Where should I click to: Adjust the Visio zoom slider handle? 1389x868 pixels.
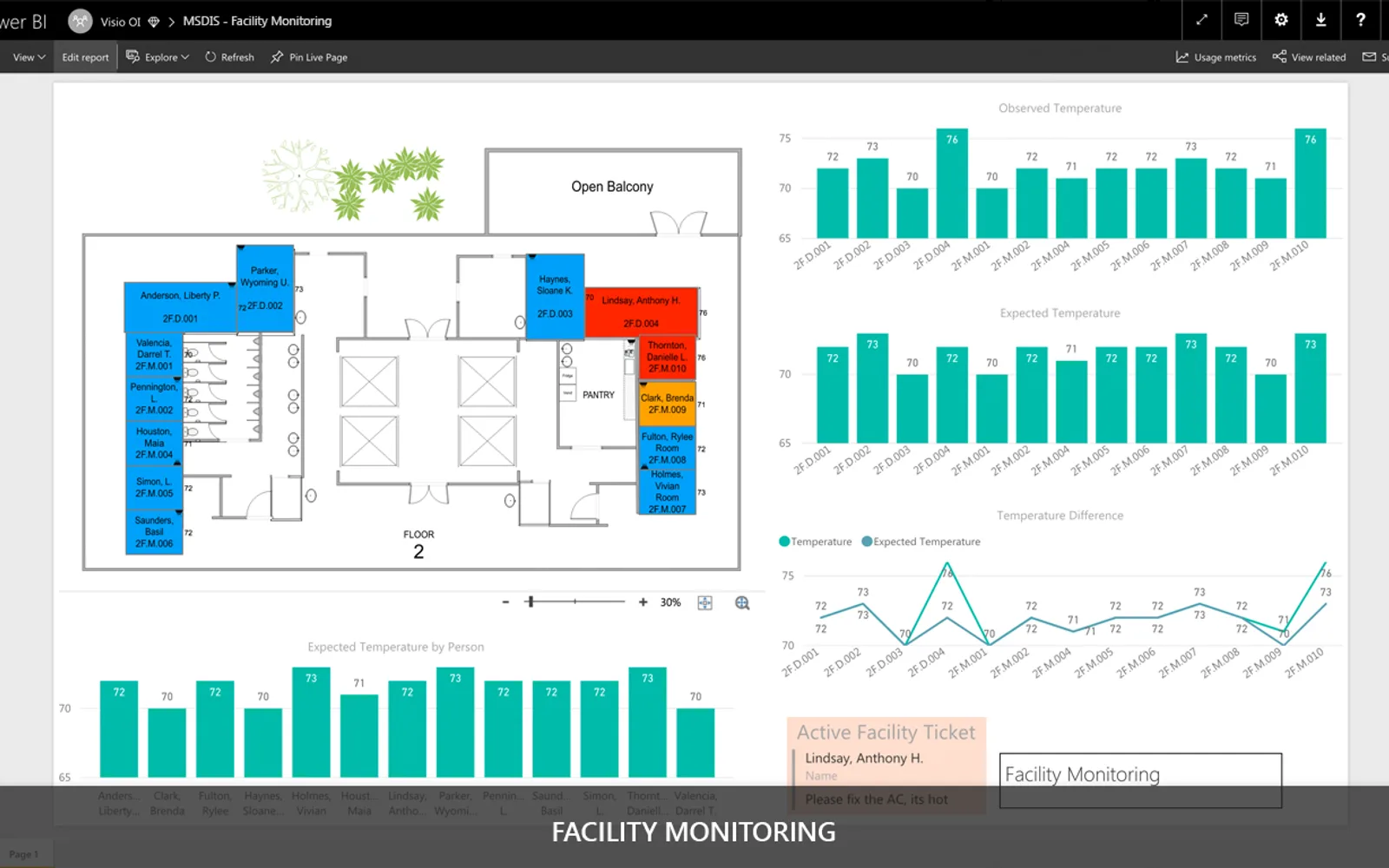[x=530, y=602]
